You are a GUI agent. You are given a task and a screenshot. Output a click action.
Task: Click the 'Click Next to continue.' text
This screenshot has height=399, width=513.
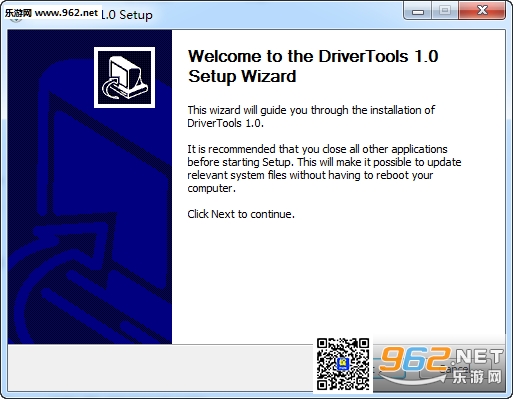pyautogui.click(x=241, y=214)
